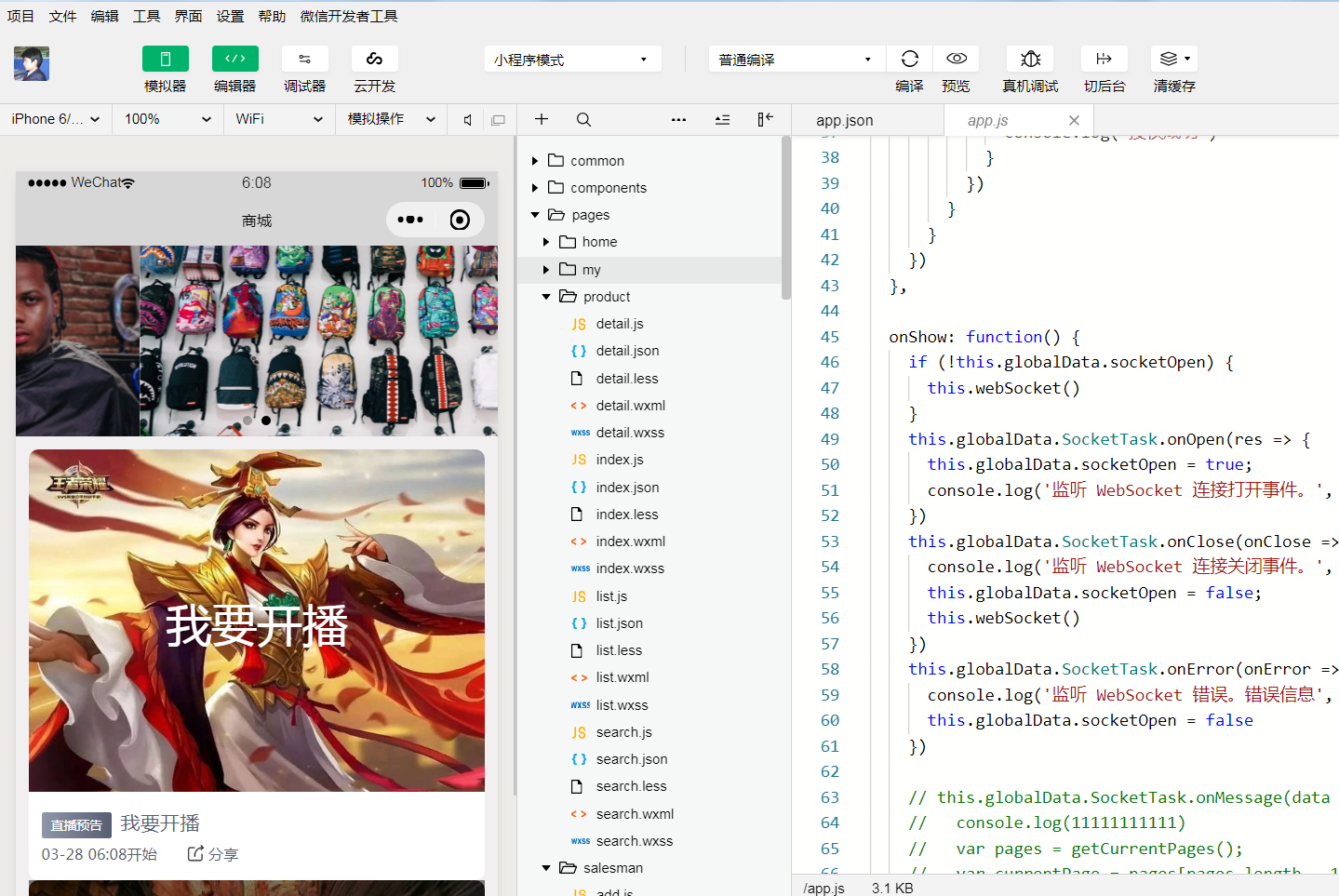The height and width of the screenshot is (896, 1339).
Task: Start 真机调试 real device debugging
Action: [x=1030, y=60]
